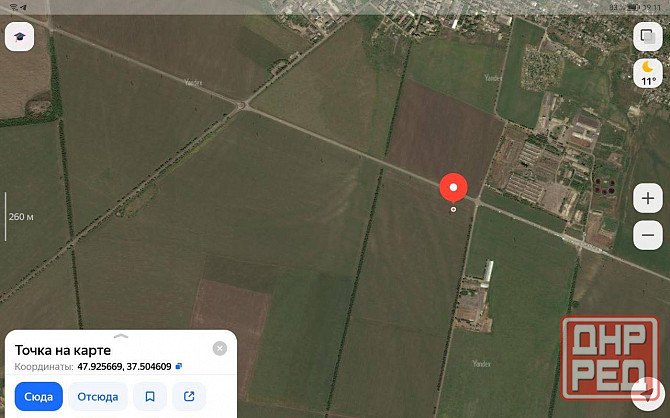Tap the battery indicator in the status bar
The height and width of the screenshot is (418, 670).
[x=633, y=7]
